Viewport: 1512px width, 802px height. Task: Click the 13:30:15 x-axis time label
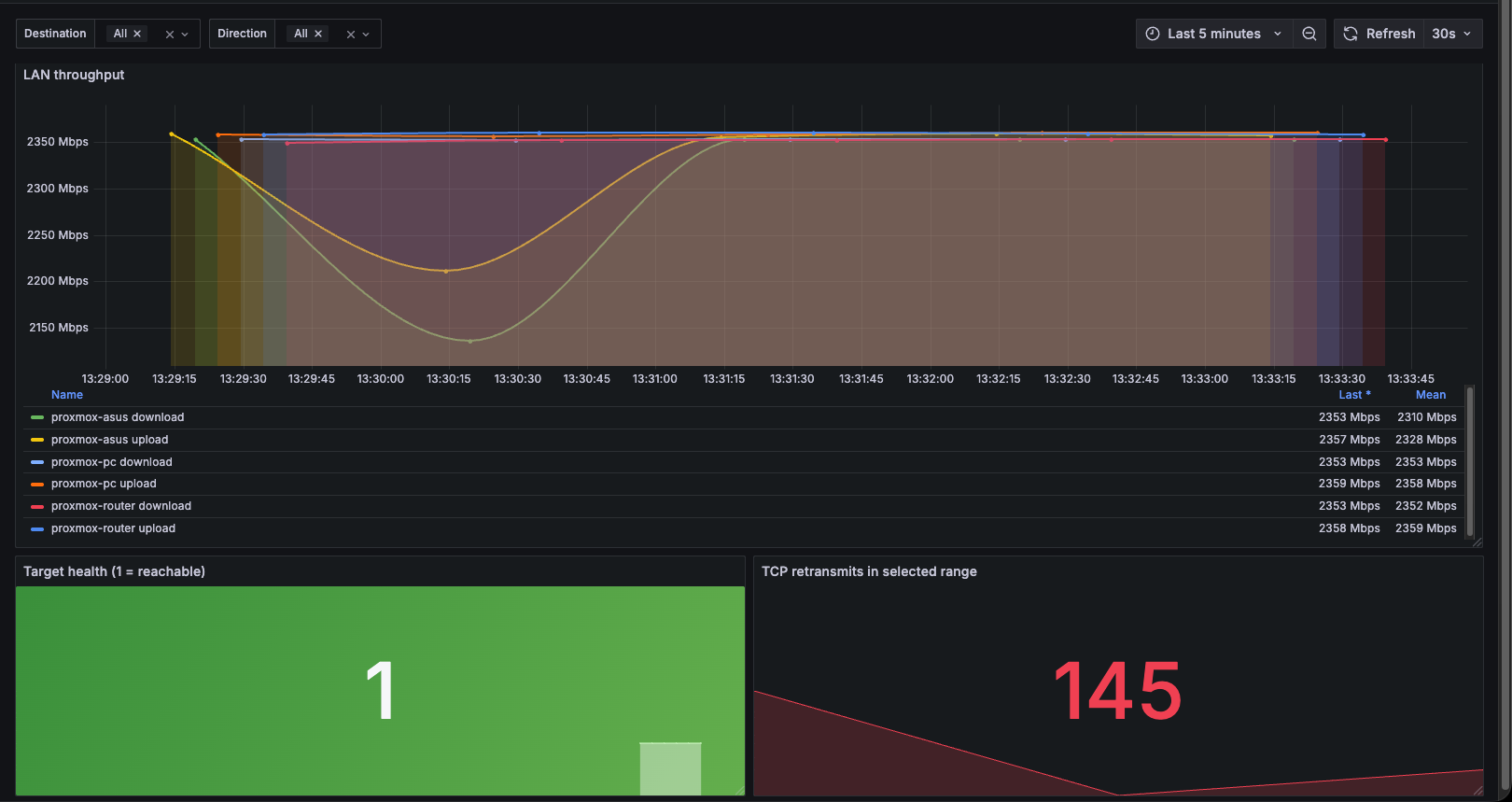pos(449,379)
